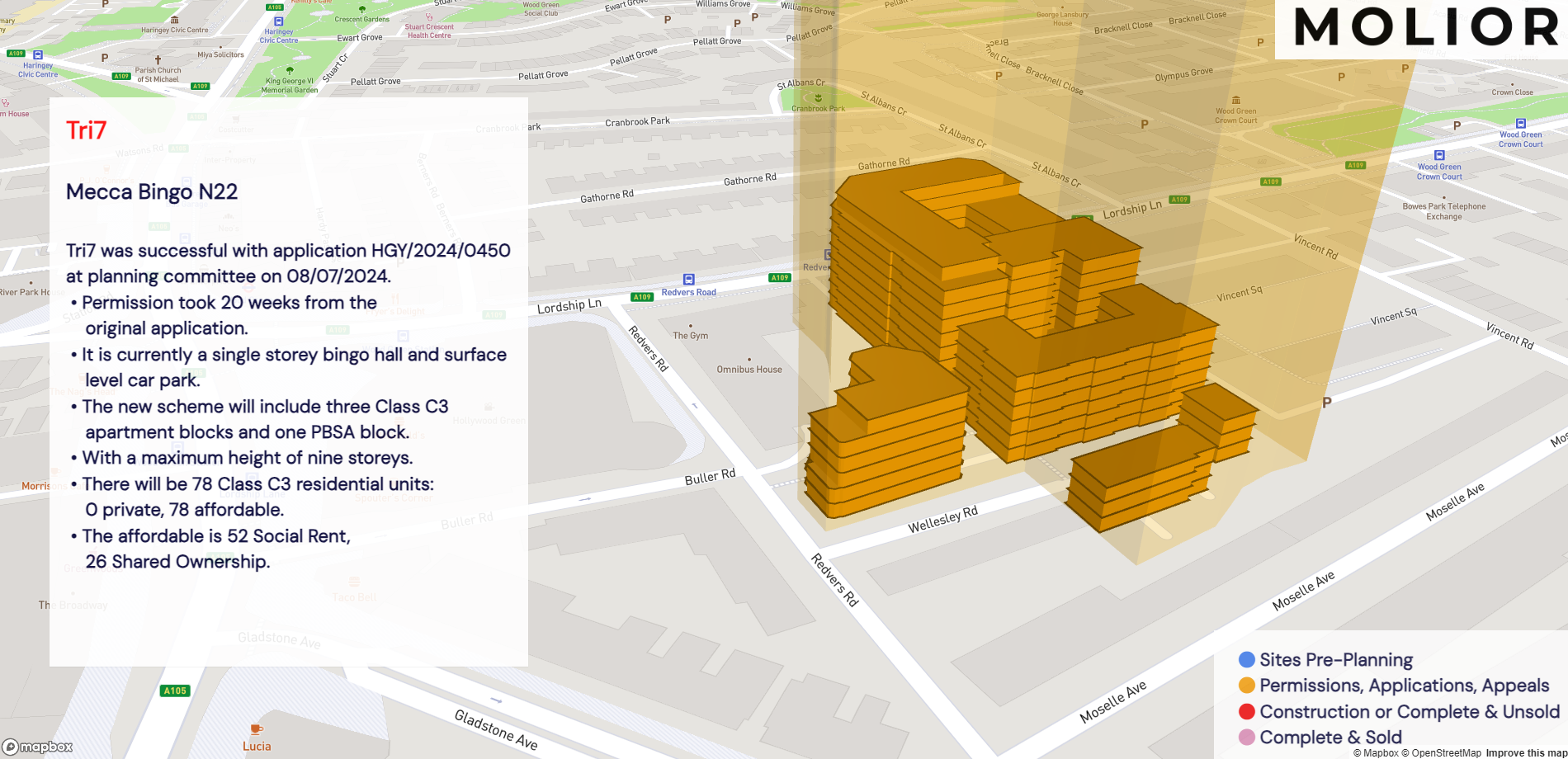Click the Olympus Grove street label

pyautogui.click(x=1184, y=74)
